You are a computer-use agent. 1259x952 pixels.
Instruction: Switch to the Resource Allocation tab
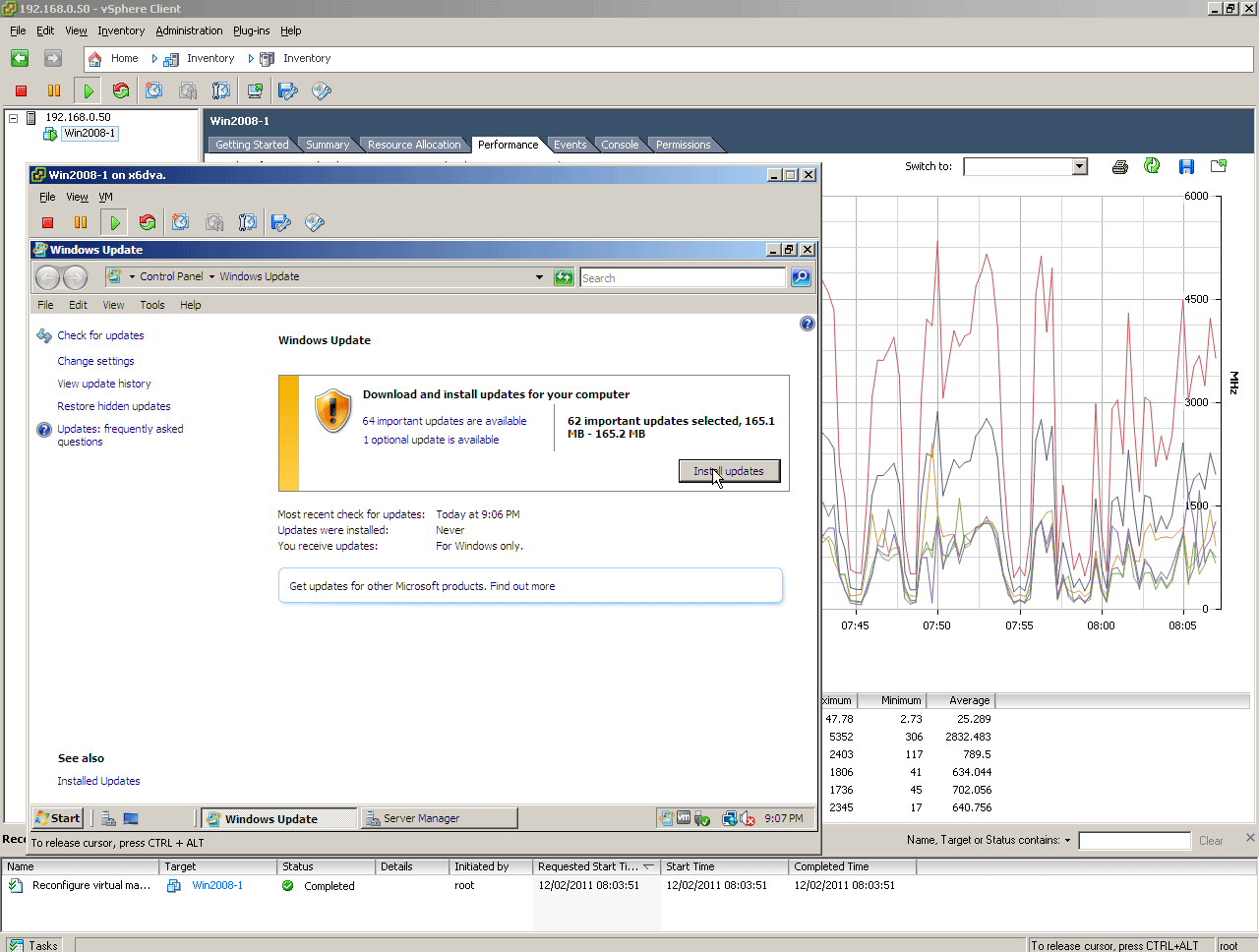(414, 145)
